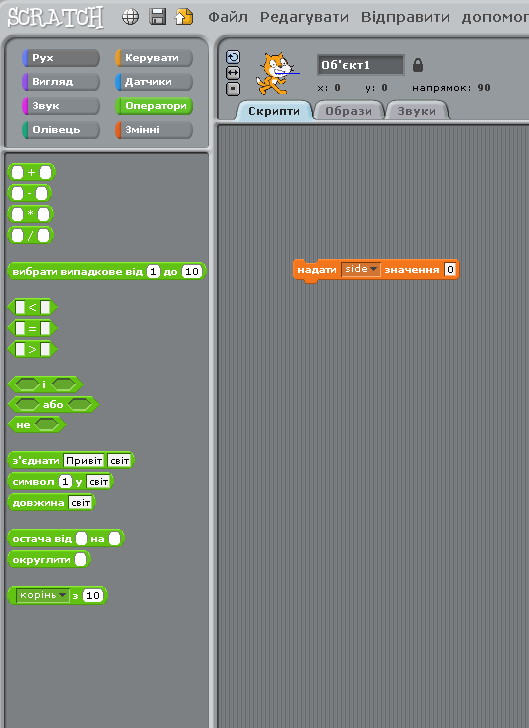Select the 'can rotate' rotation style button
This screenshot has width=529, height=728.
(x=233, y=57)
